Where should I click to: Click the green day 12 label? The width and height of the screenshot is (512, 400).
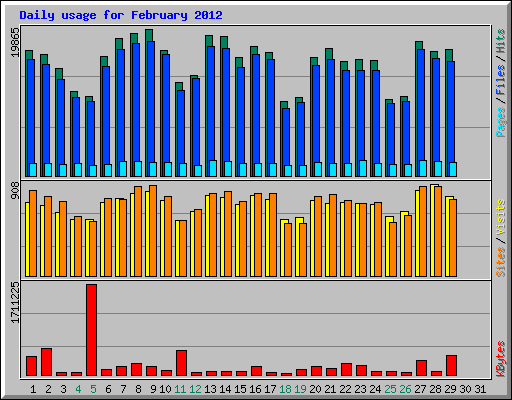(x=195, y=389)
